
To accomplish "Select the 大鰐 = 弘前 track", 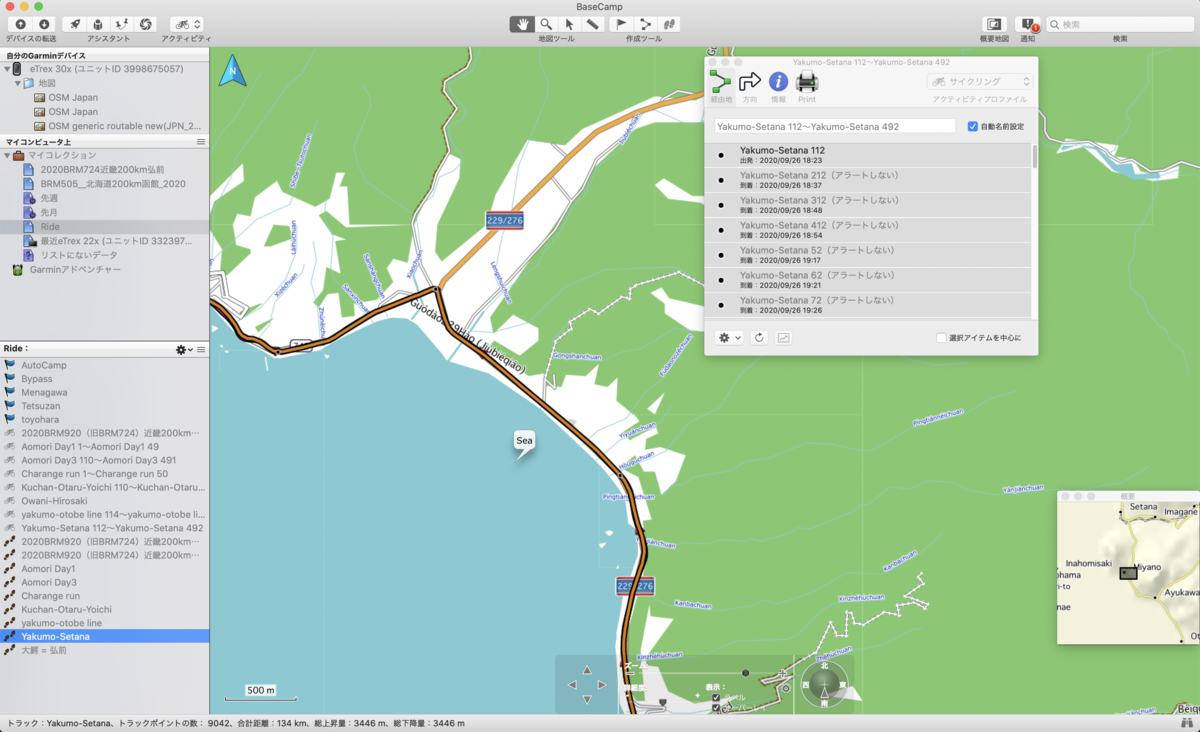I will [105, 650].
